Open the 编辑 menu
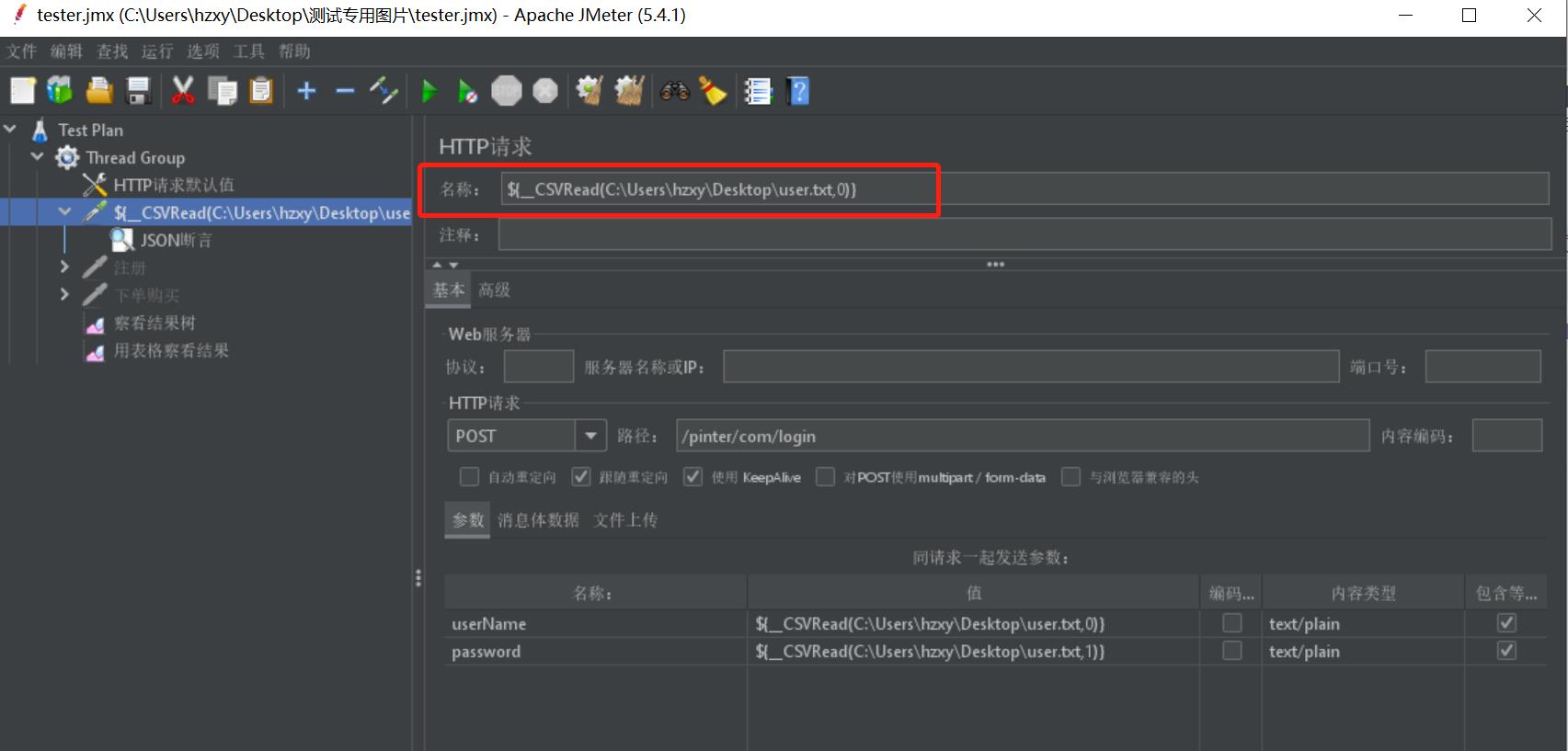 (x=66, y=51)
